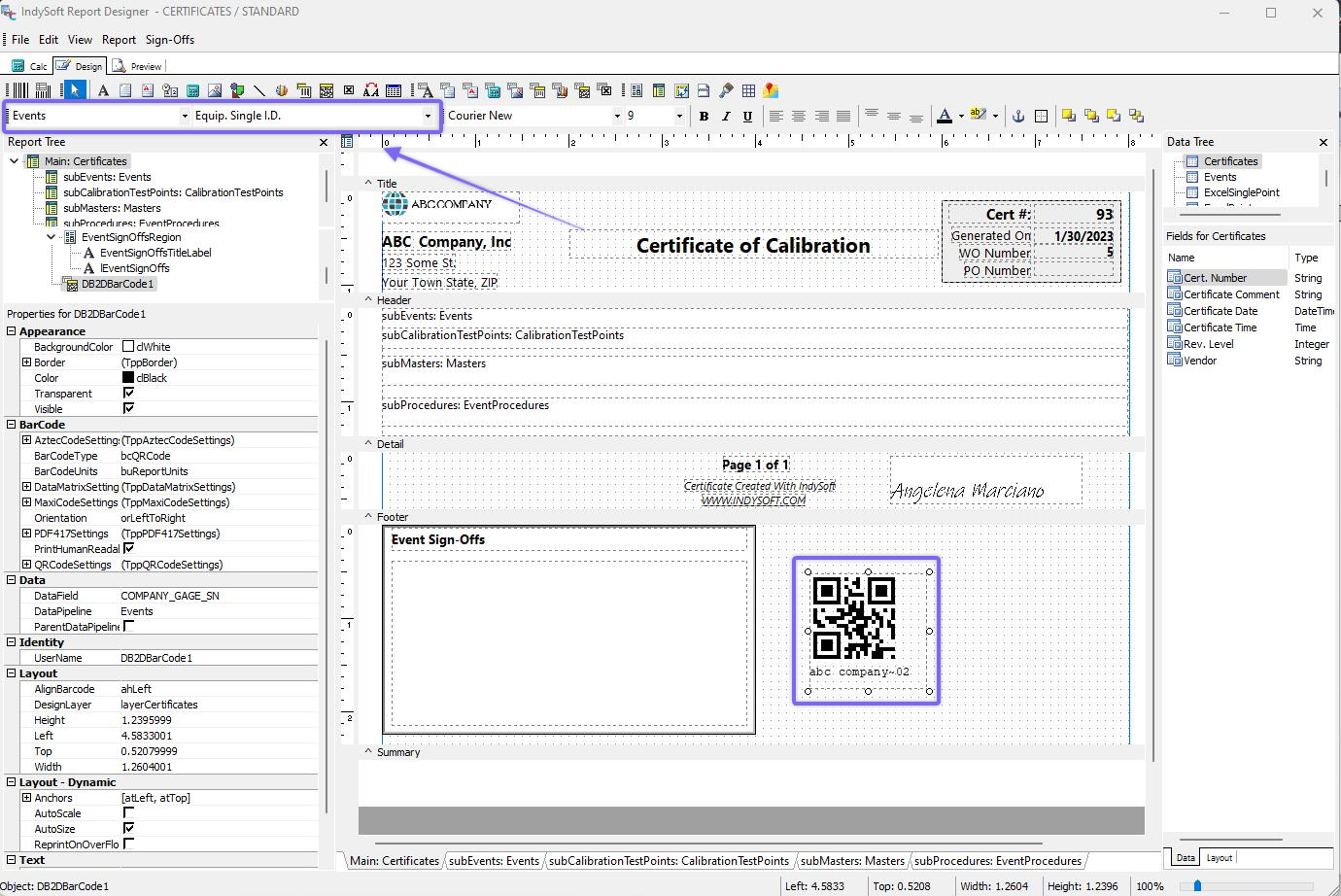Screen dimensions: 1341x896
Task: Apply Italic text formatting
Action: 725,116
